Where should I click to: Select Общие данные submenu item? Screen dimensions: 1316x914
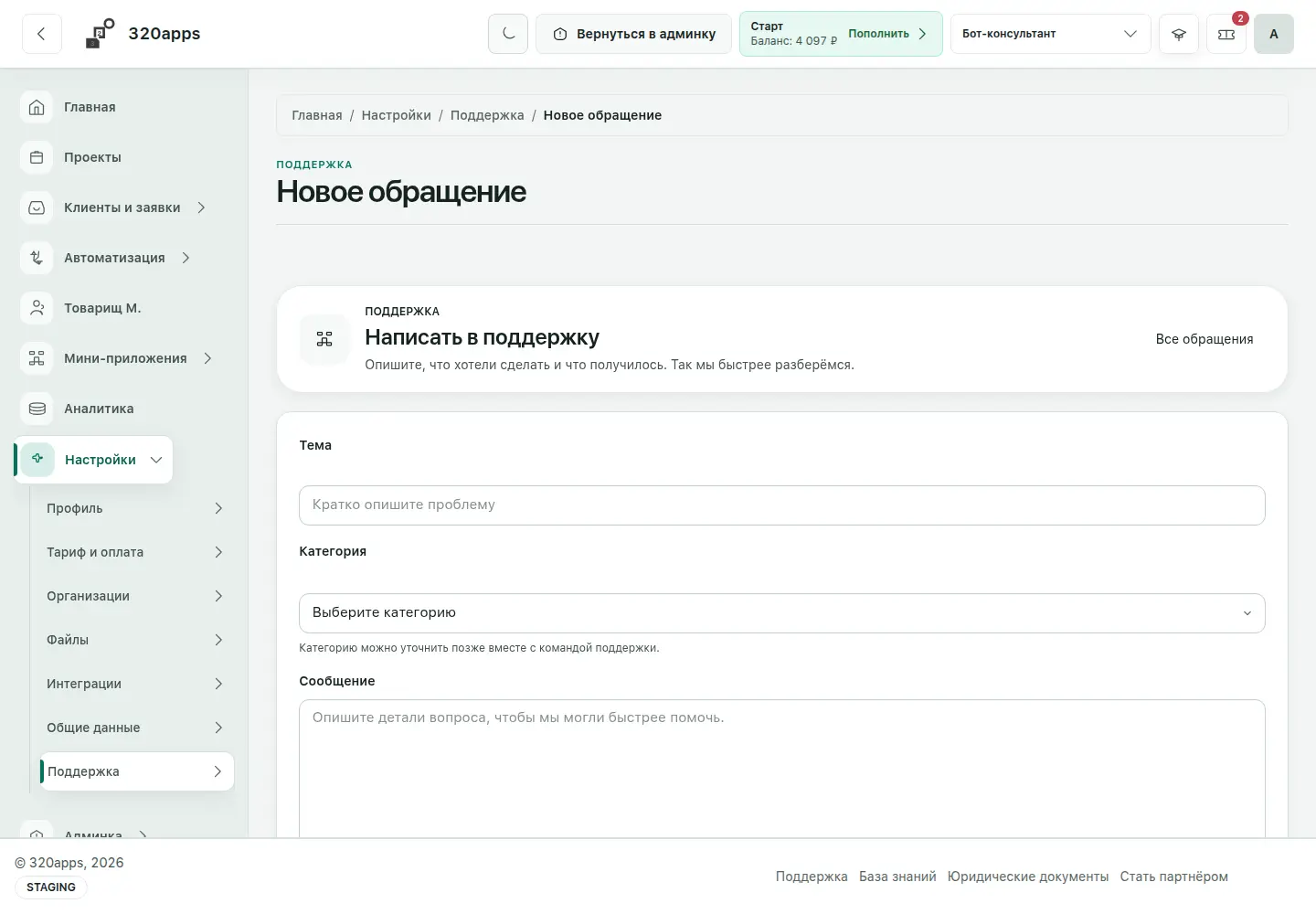pos(135,728)
